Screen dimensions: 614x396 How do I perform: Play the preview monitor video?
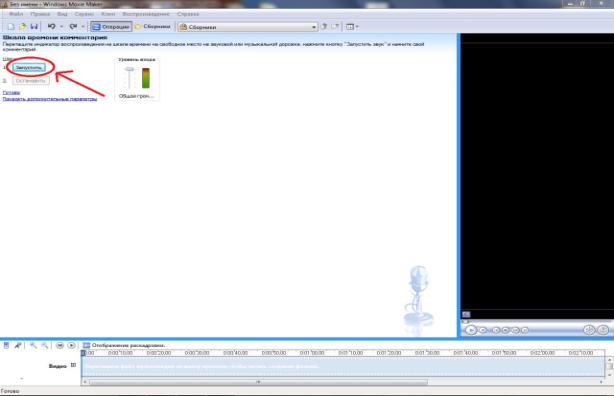pyautogui.click(x=471, y=330)
